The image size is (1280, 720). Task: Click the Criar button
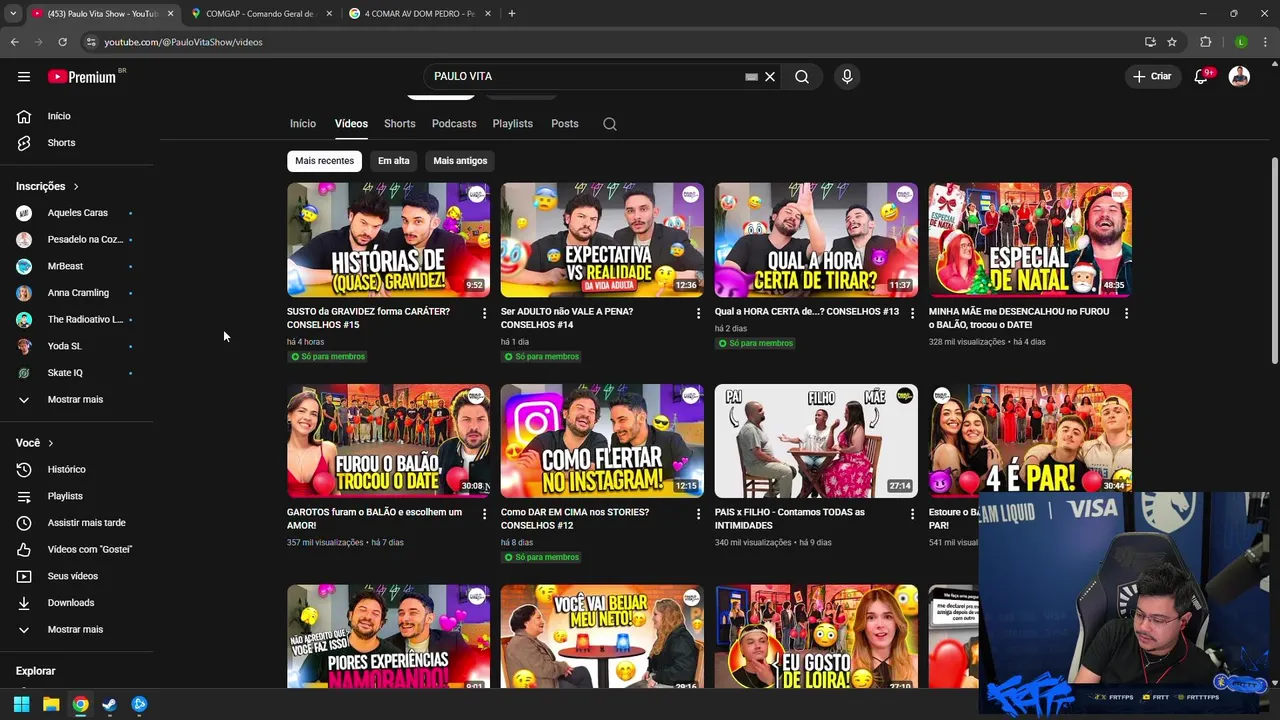click(x=1152, y=76)
